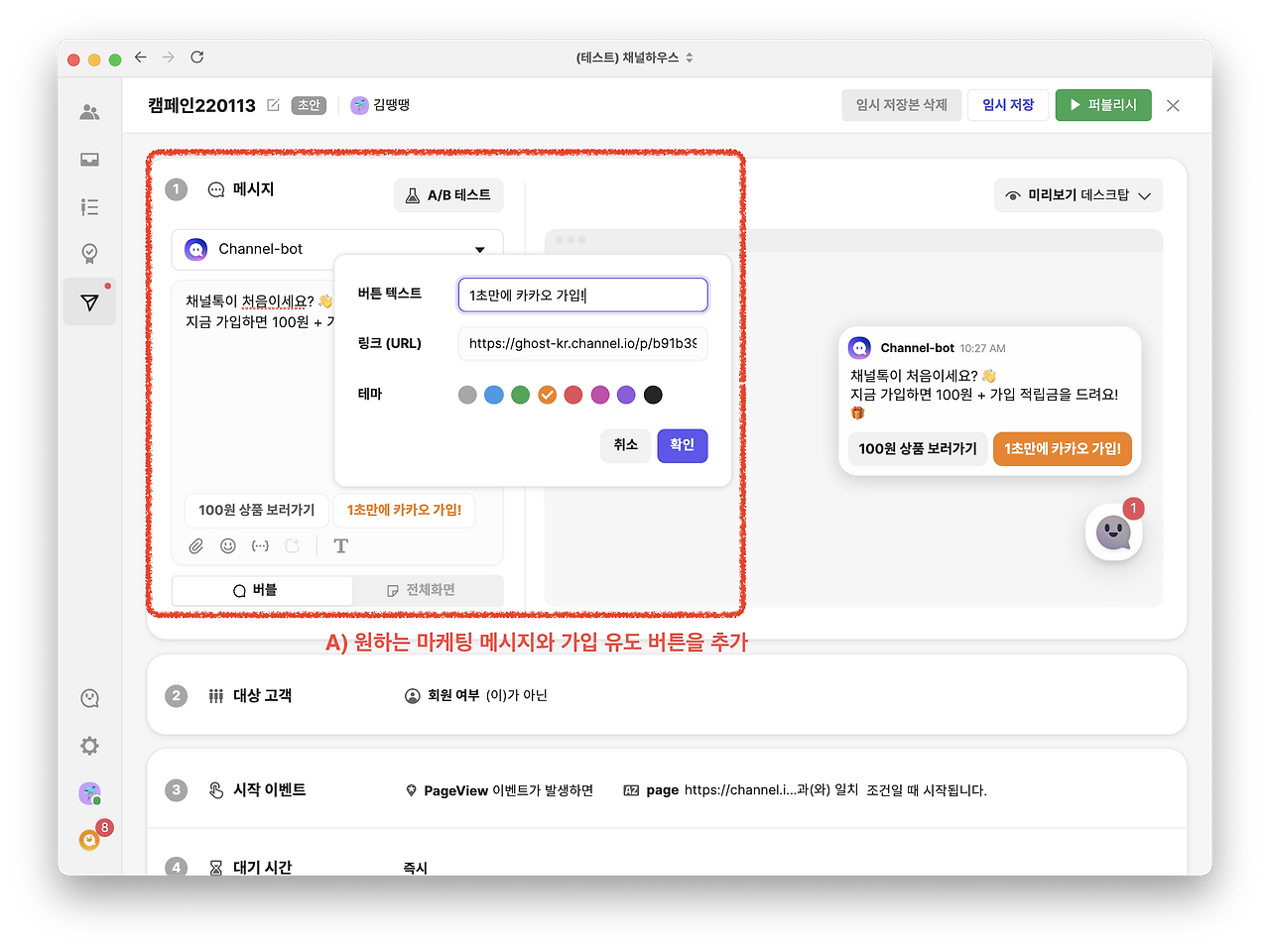Reload the page with the refresh icon
1270x952 pixels.
click(x=197, y=58)
